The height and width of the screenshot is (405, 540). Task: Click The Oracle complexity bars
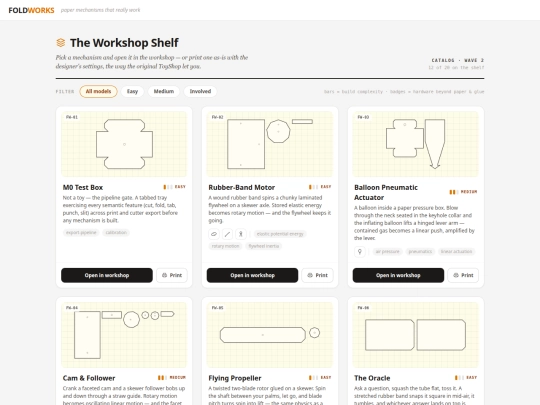click(459, 378)
